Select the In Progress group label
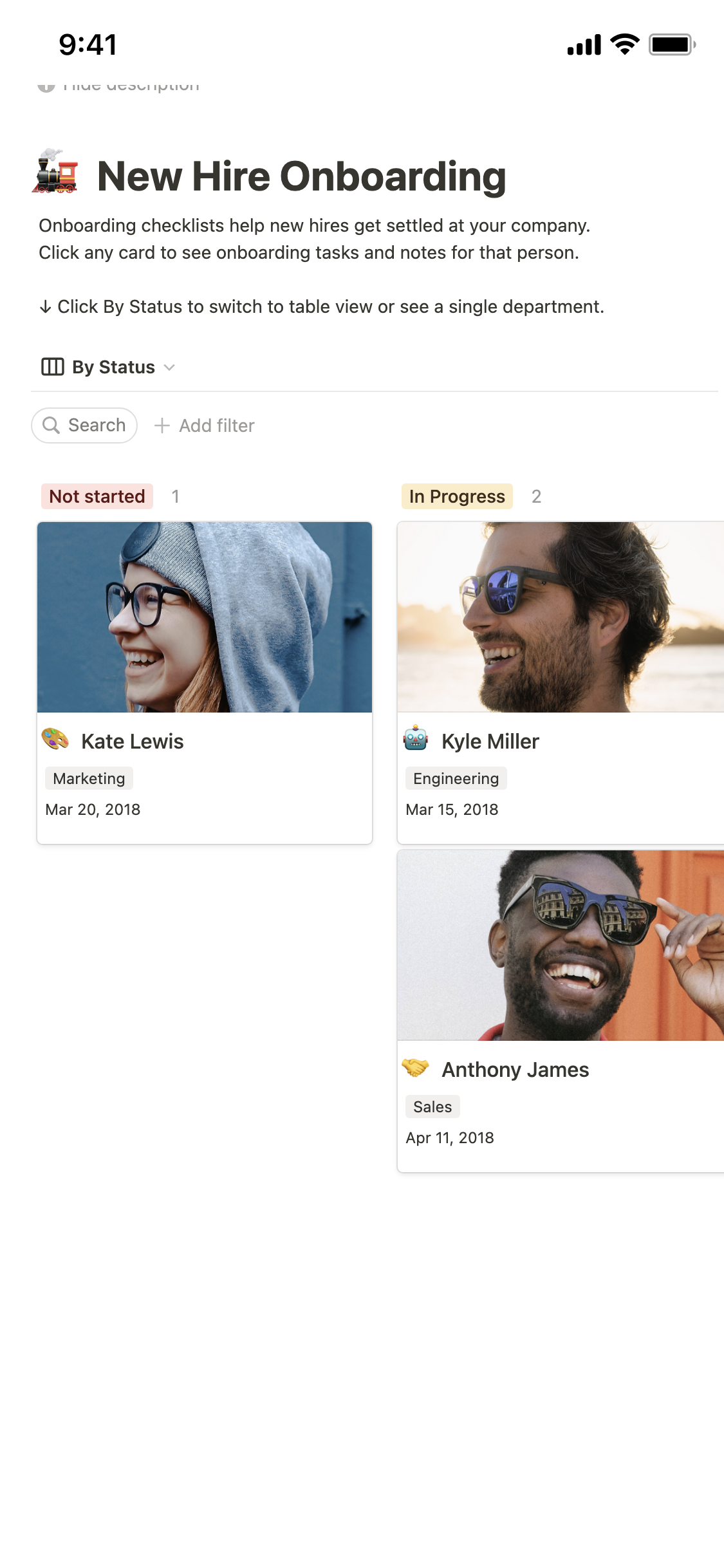This screenshot has width=724, height=1568. (457, 496)
